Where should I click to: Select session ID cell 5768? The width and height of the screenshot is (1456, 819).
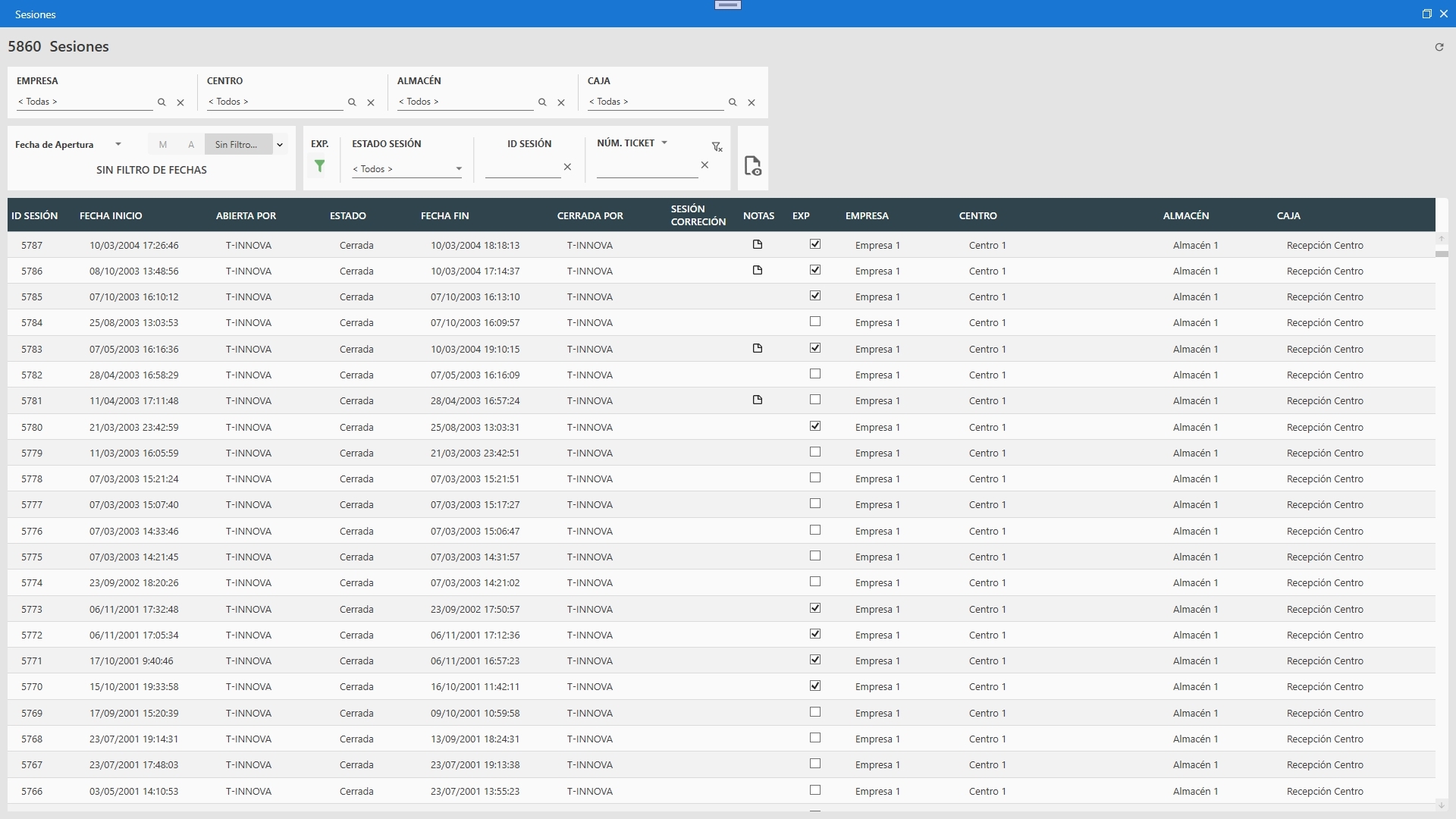32,739
